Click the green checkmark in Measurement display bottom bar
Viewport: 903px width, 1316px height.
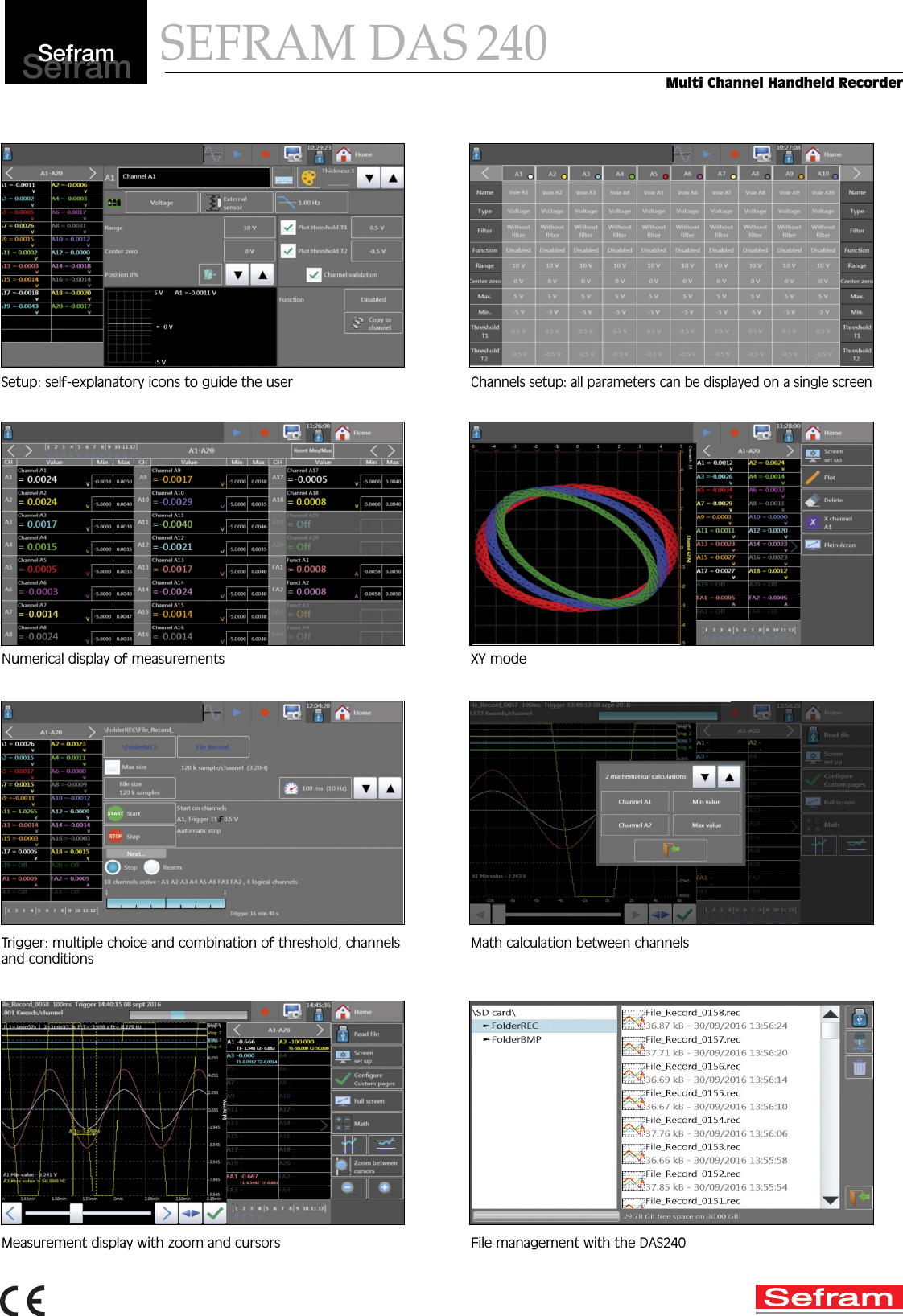[215, 1213]
